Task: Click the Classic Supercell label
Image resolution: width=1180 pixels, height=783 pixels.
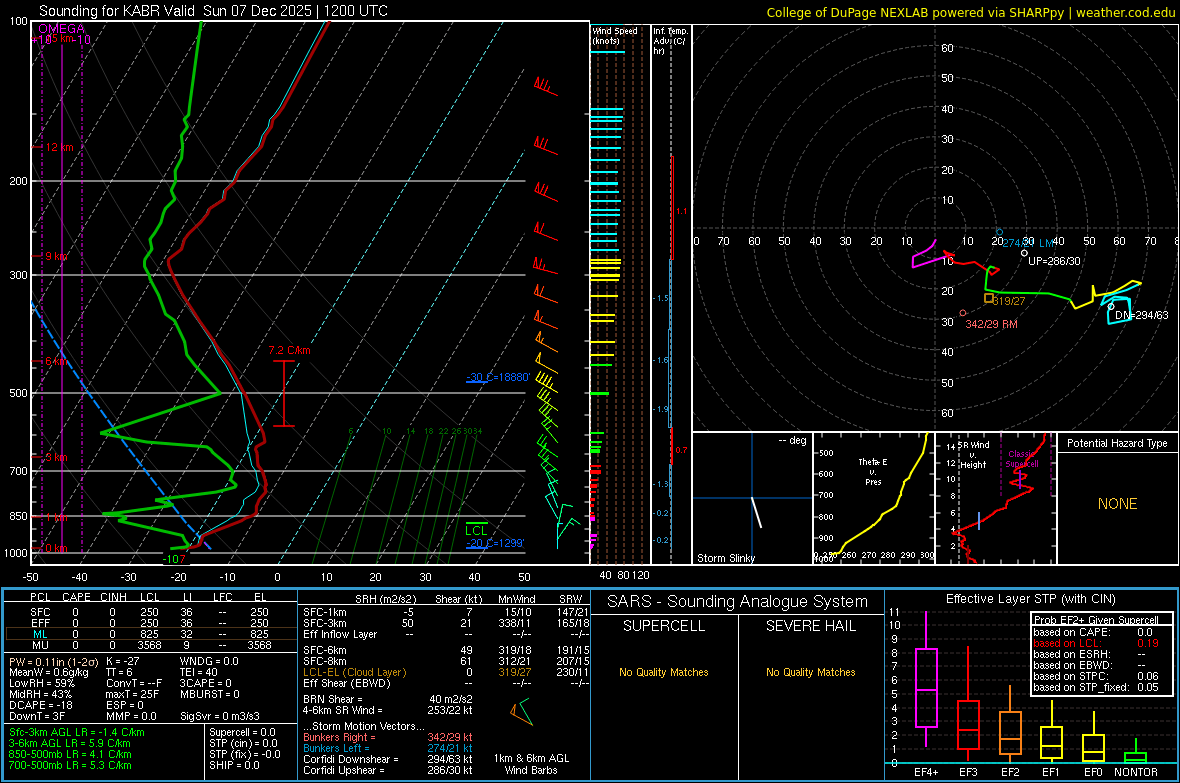Action: coord(1021,459)
